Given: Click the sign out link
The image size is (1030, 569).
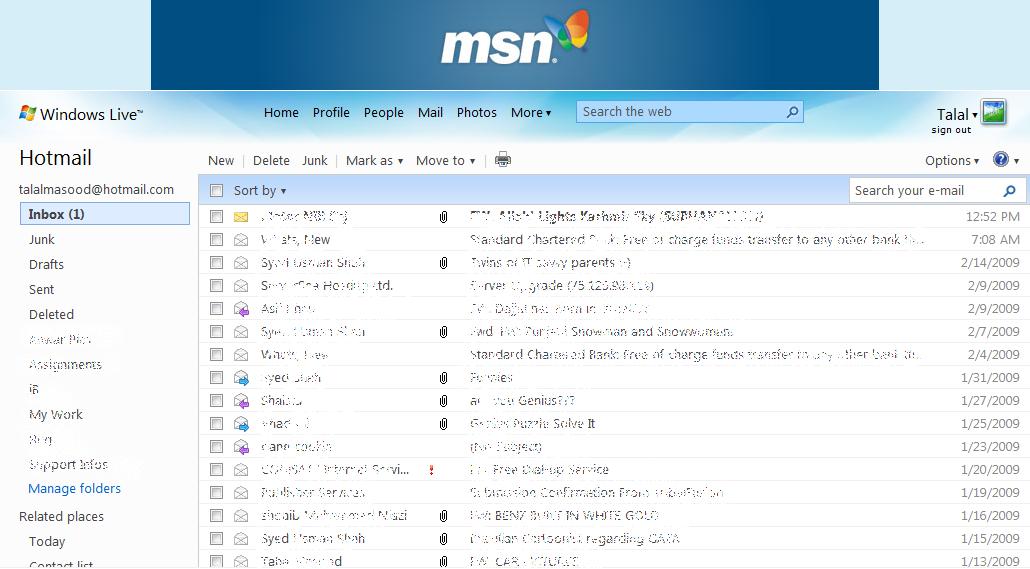Looking at the screenshot, I should coord(951,130).
